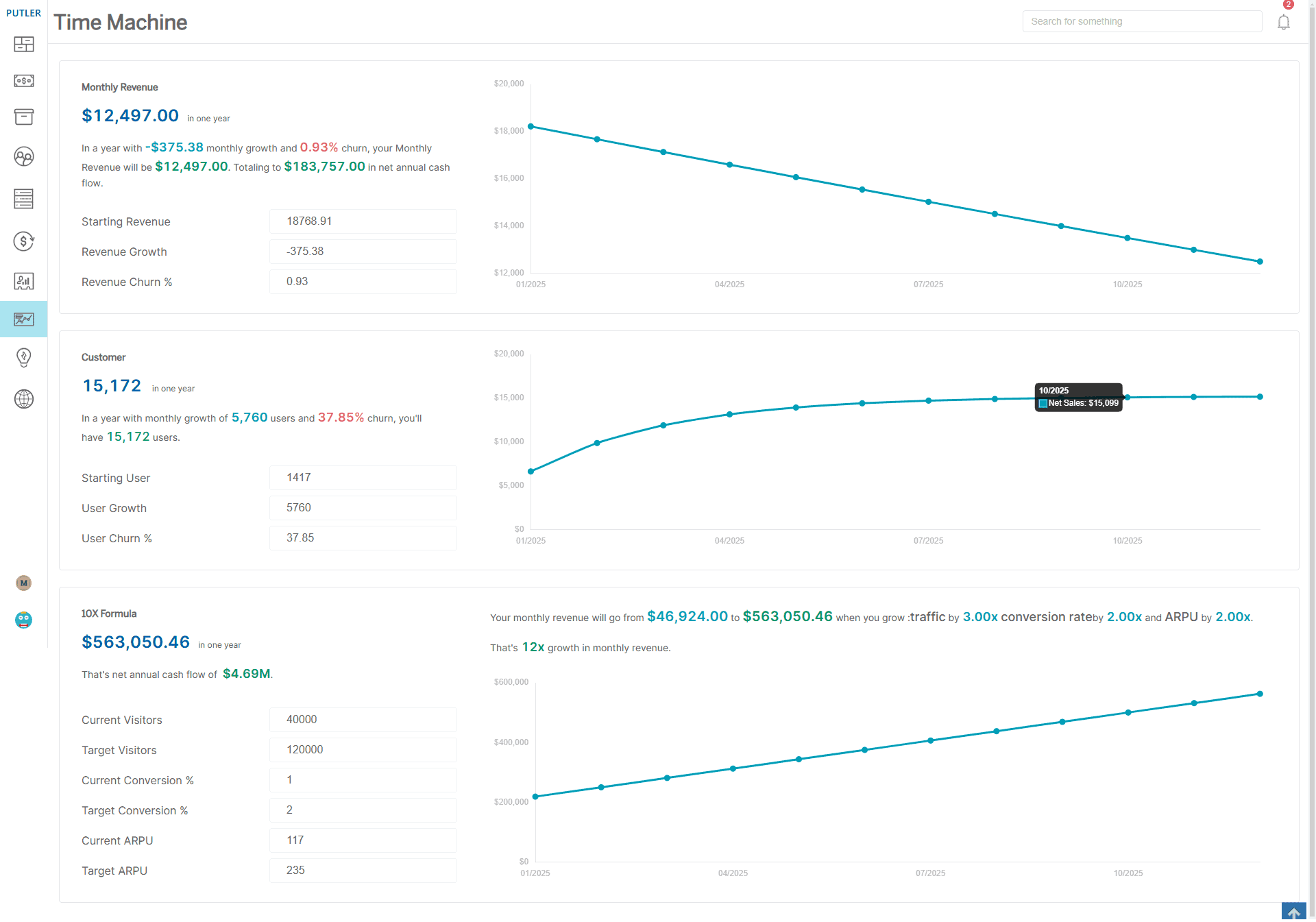Open the Subscriptions dollar-cycle icon

24,241
